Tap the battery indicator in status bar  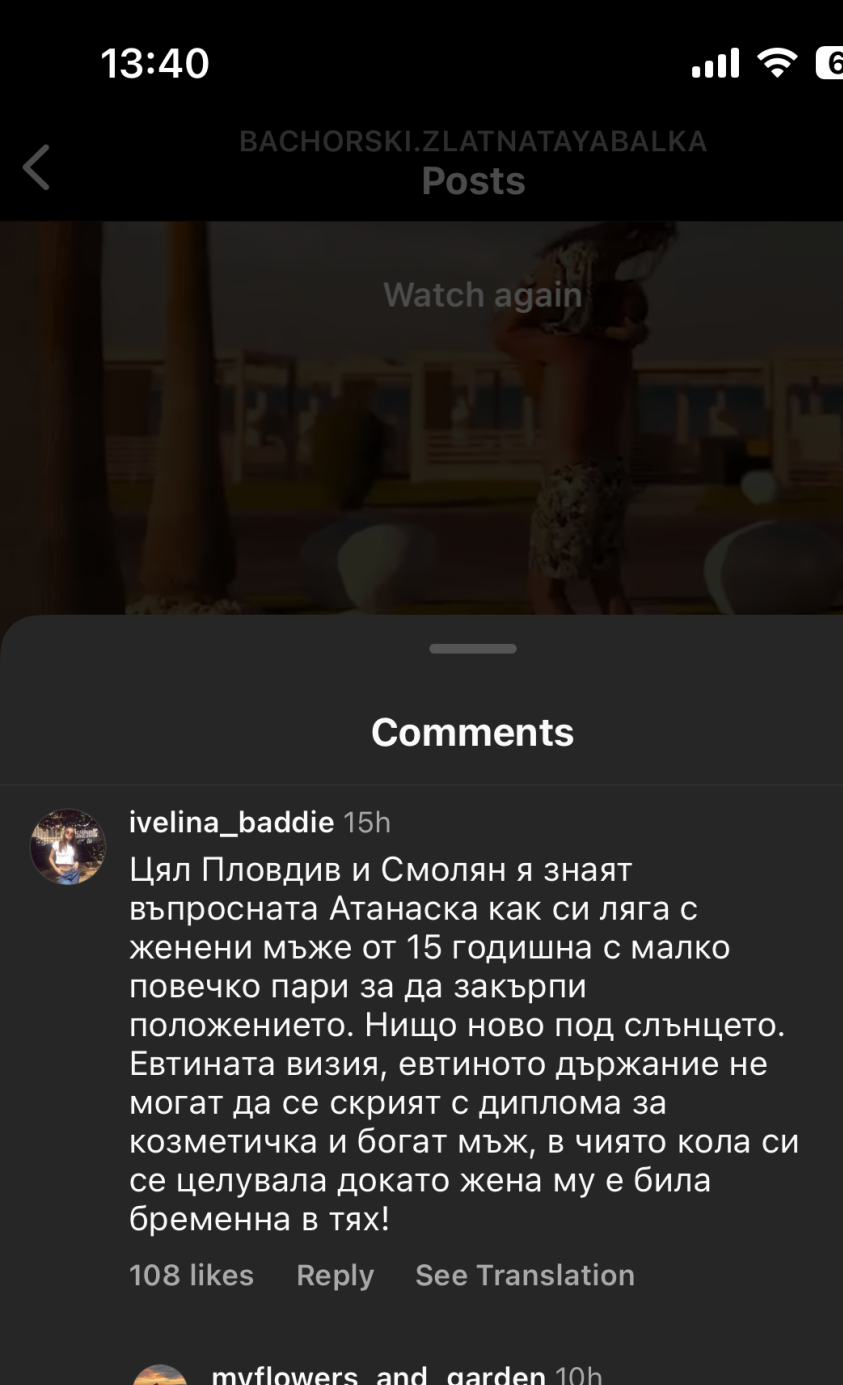[x=829, y=63]
